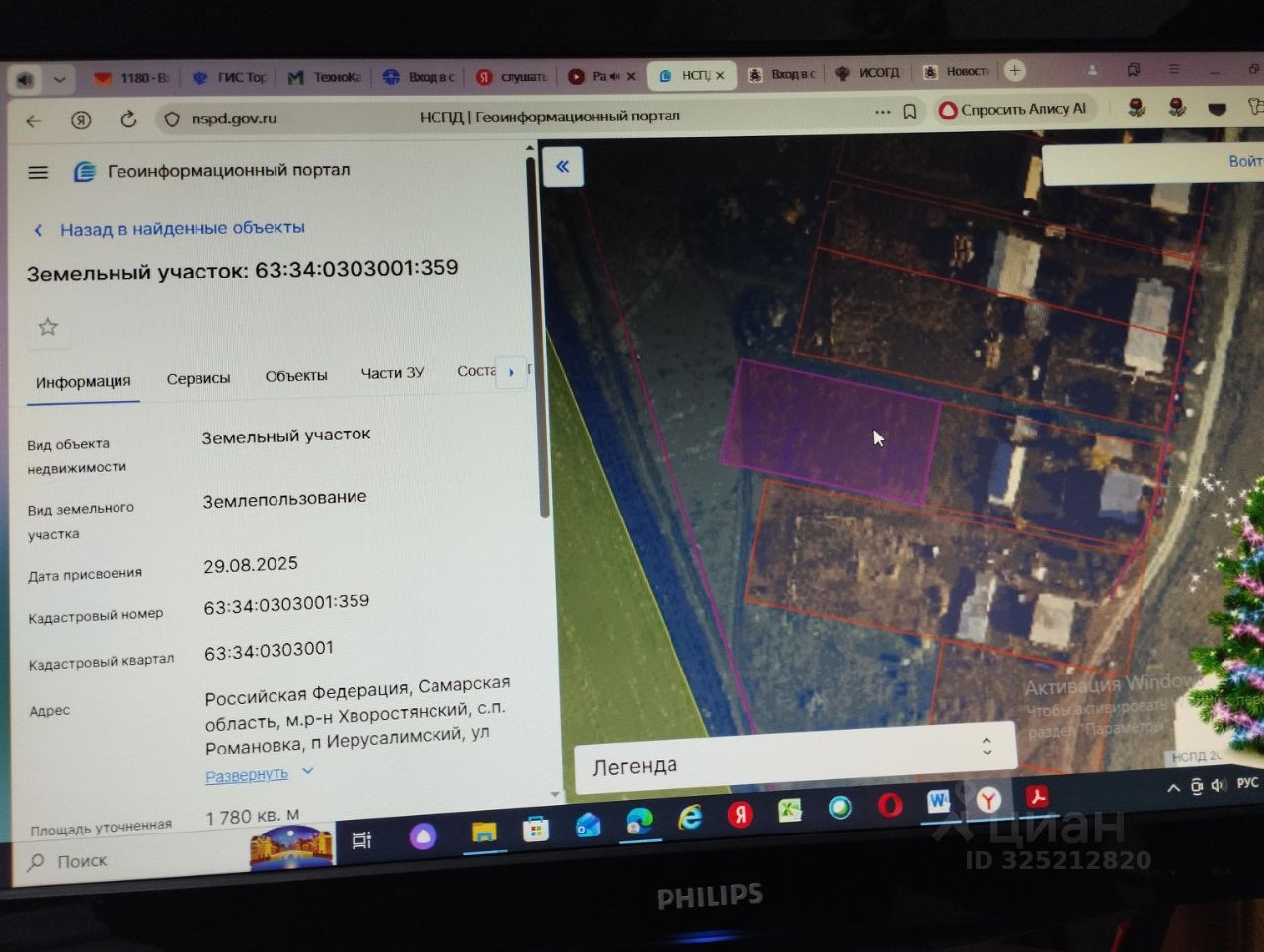This screenshot has width=1264, height=952.
Task: Open the hamburger menu of the Geoportal
Action: (38, 172)
